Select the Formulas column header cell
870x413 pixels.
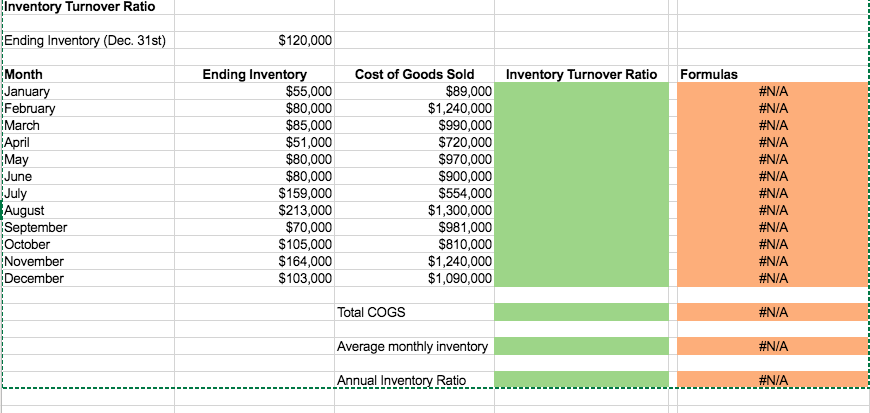(x=773, y=74)
